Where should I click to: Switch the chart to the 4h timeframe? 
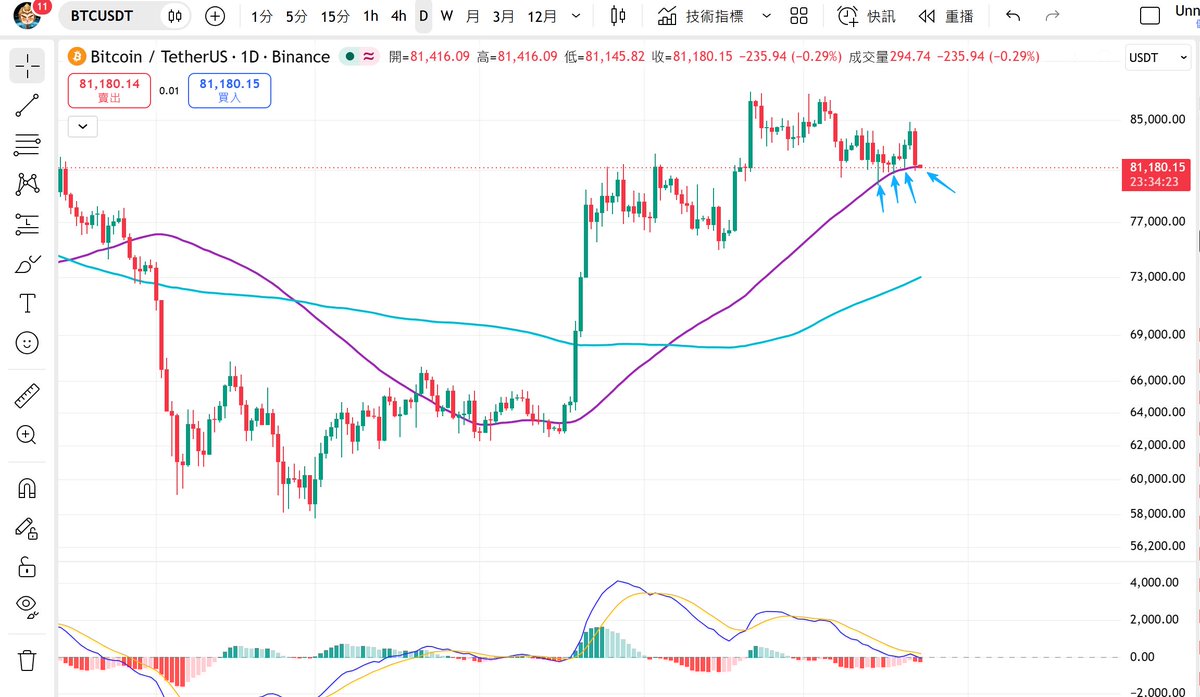click(x=399, y=16)
